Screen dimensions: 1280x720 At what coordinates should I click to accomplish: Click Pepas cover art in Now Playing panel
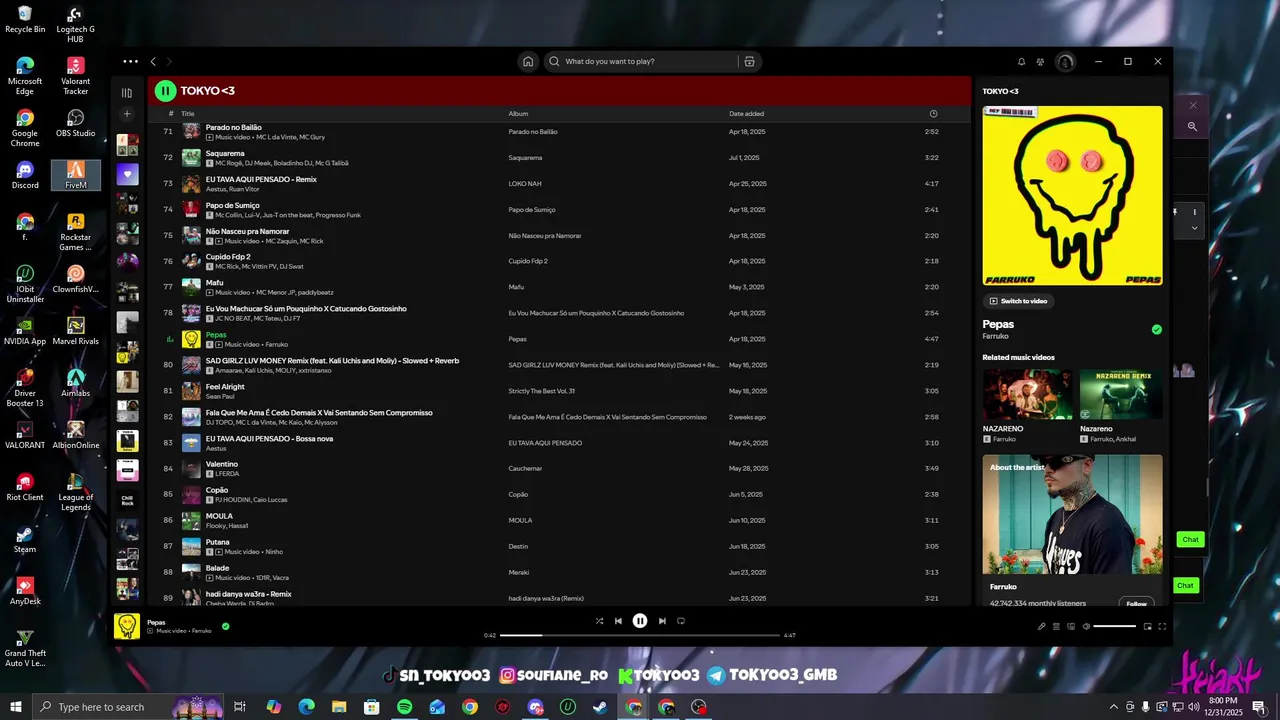pyautogui.click(x=1072, y=196)
